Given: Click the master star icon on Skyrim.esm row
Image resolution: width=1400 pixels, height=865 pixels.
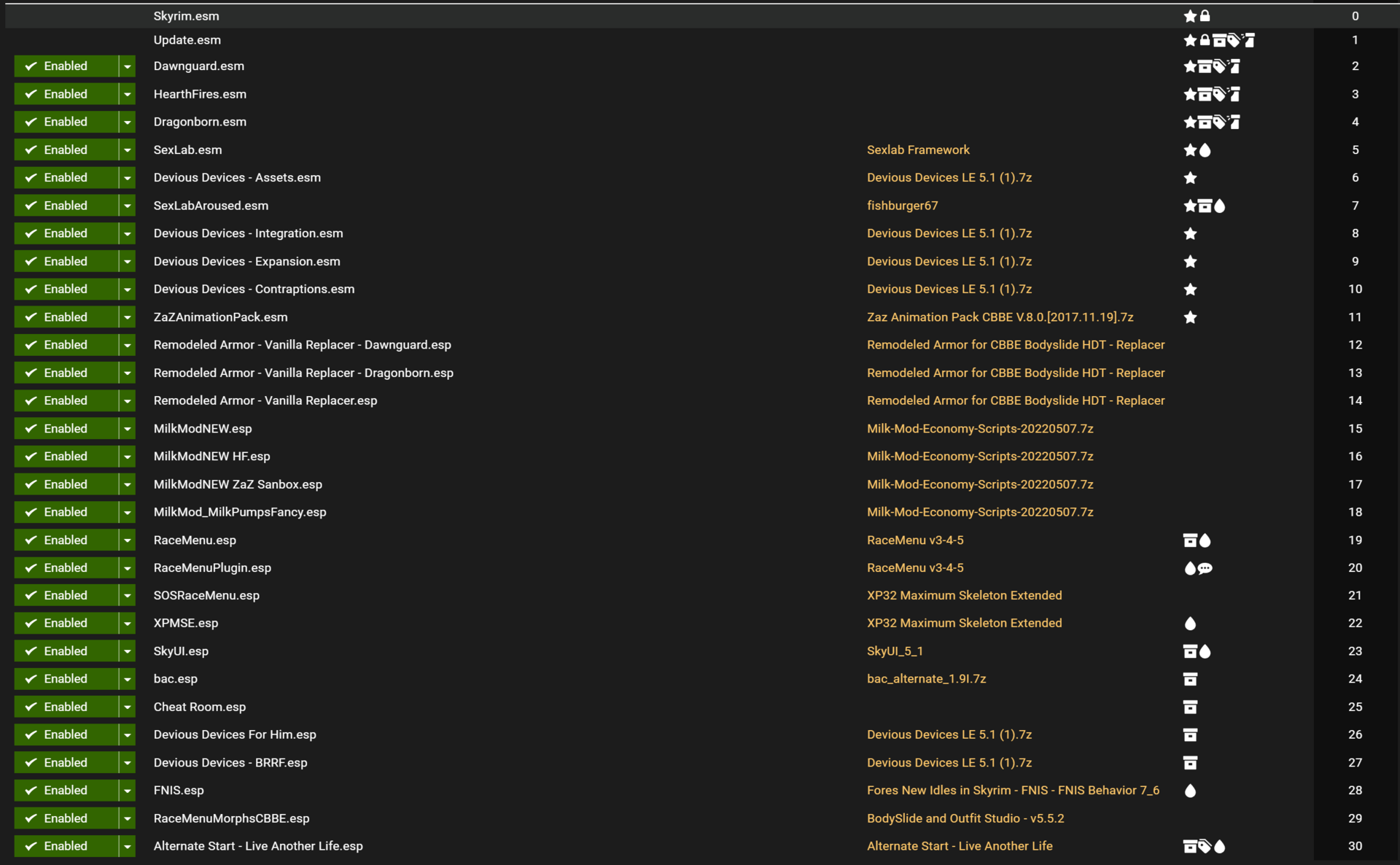Looking at the screenshot, I should pyautogui.click(x=1190, y=15).
